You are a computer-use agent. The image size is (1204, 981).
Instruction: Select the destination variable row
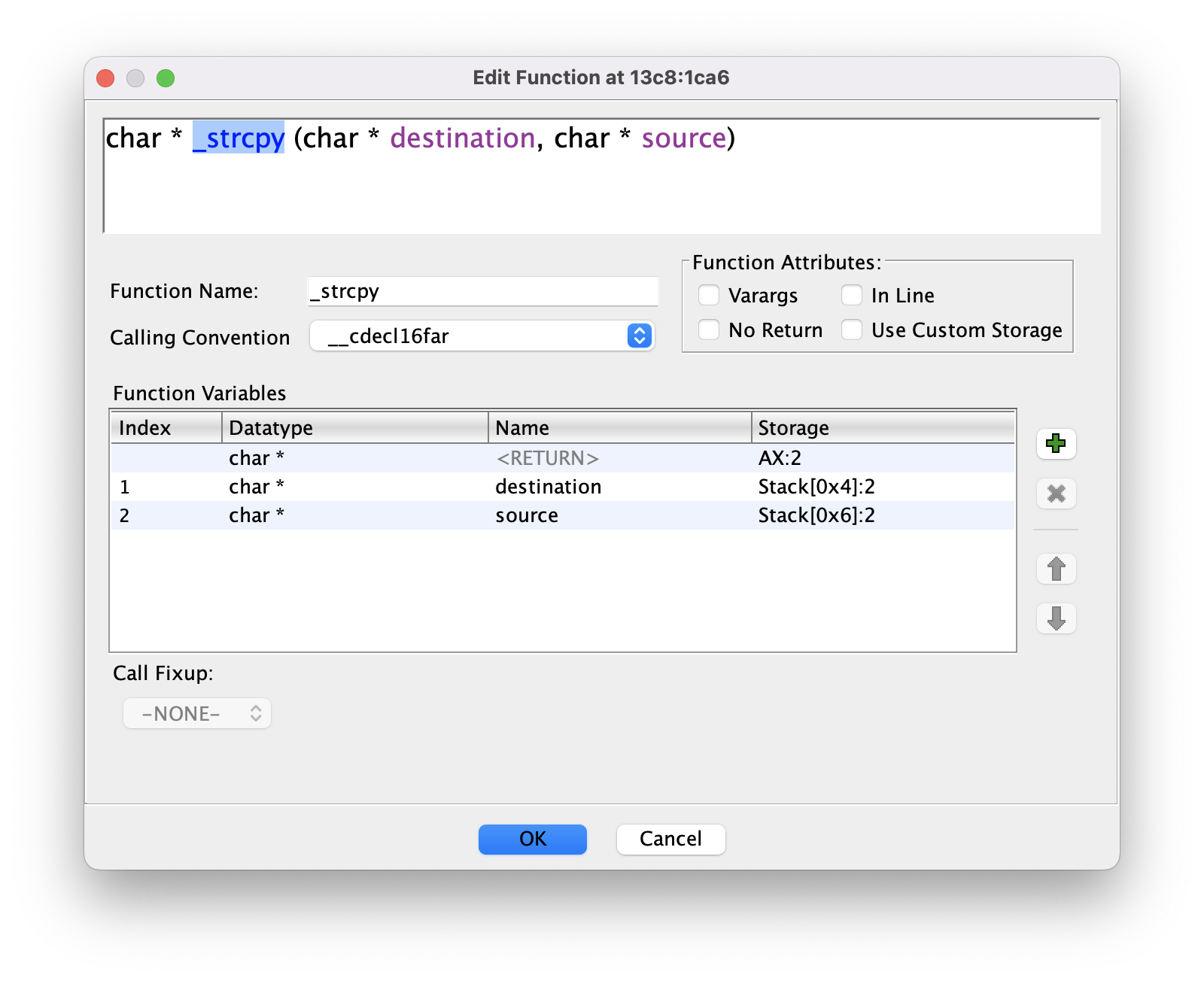[x=549, y=487]
